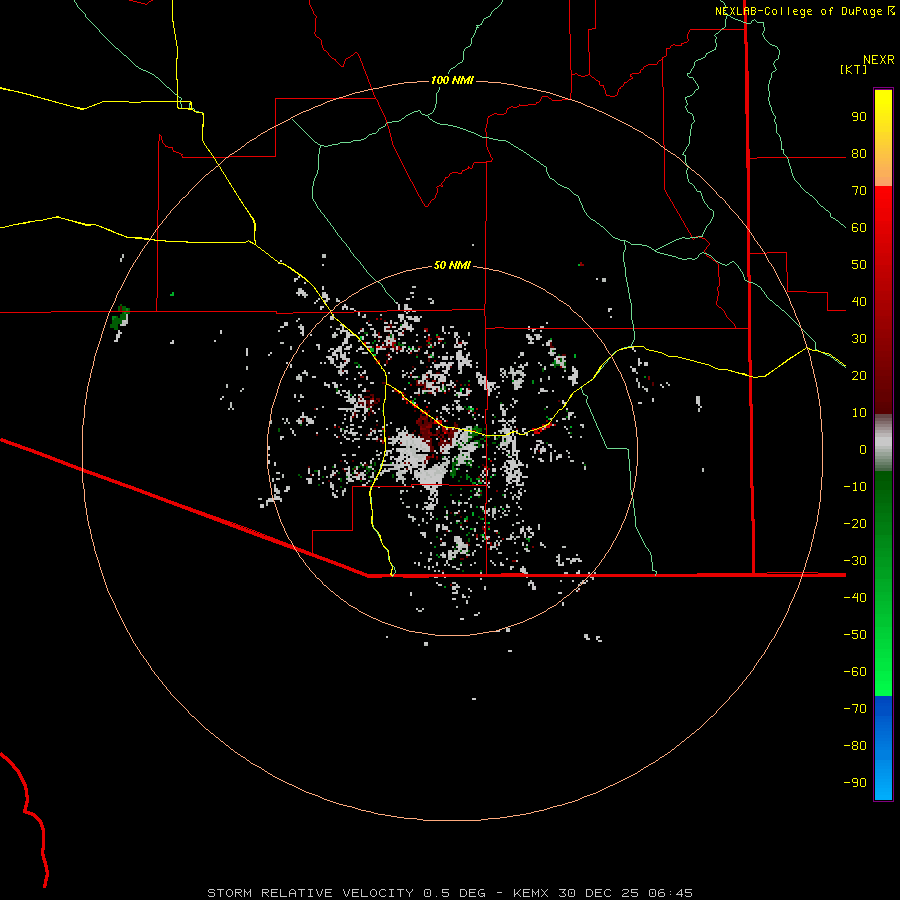This screenshot has height=900, width=900.
Task: Click the Storm Relative Velocity caption at bottom
Action: (x=450, y=893)
